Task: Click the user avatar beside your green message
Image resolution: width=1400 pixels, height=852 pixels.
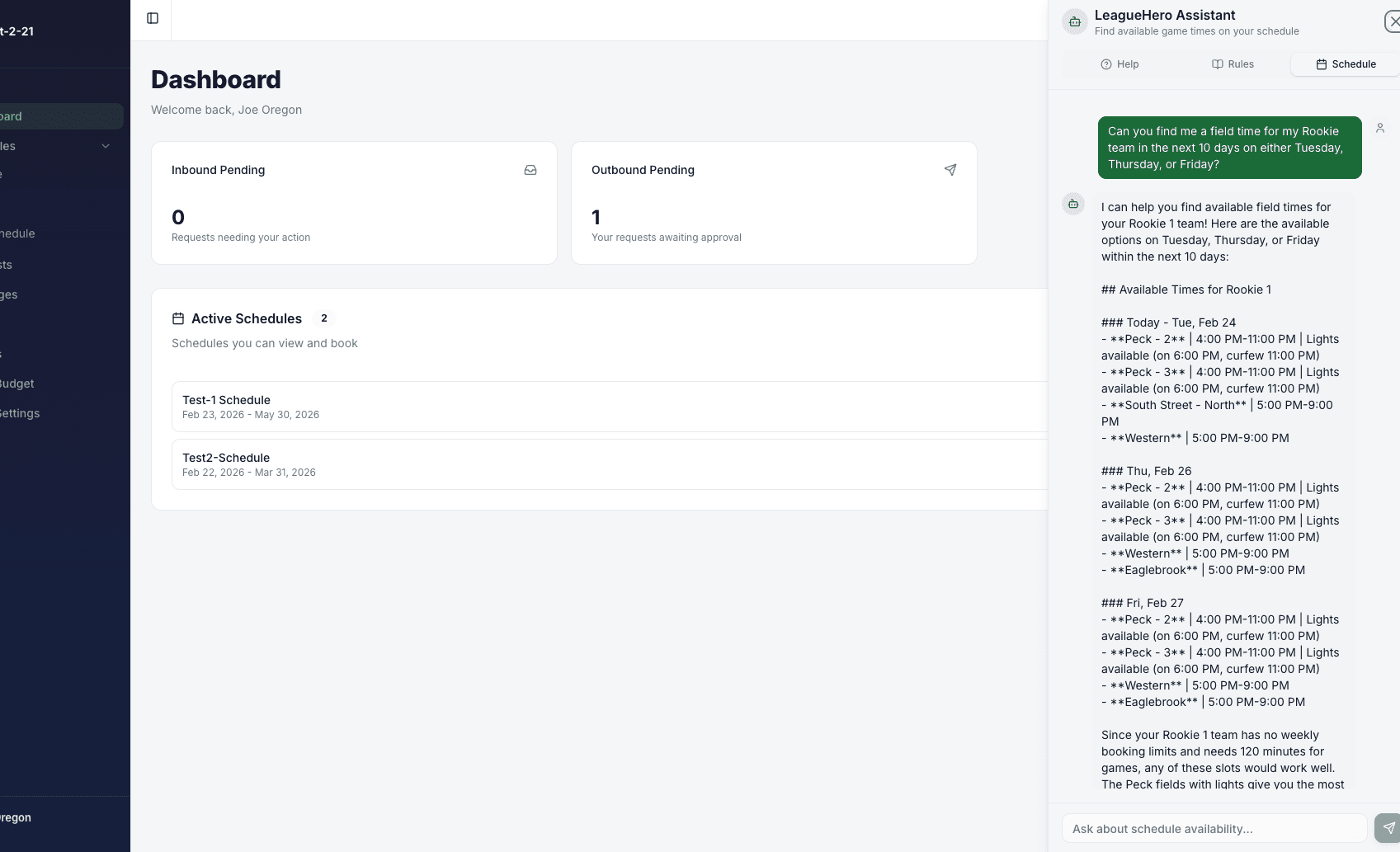Action: pos(1380,128)
